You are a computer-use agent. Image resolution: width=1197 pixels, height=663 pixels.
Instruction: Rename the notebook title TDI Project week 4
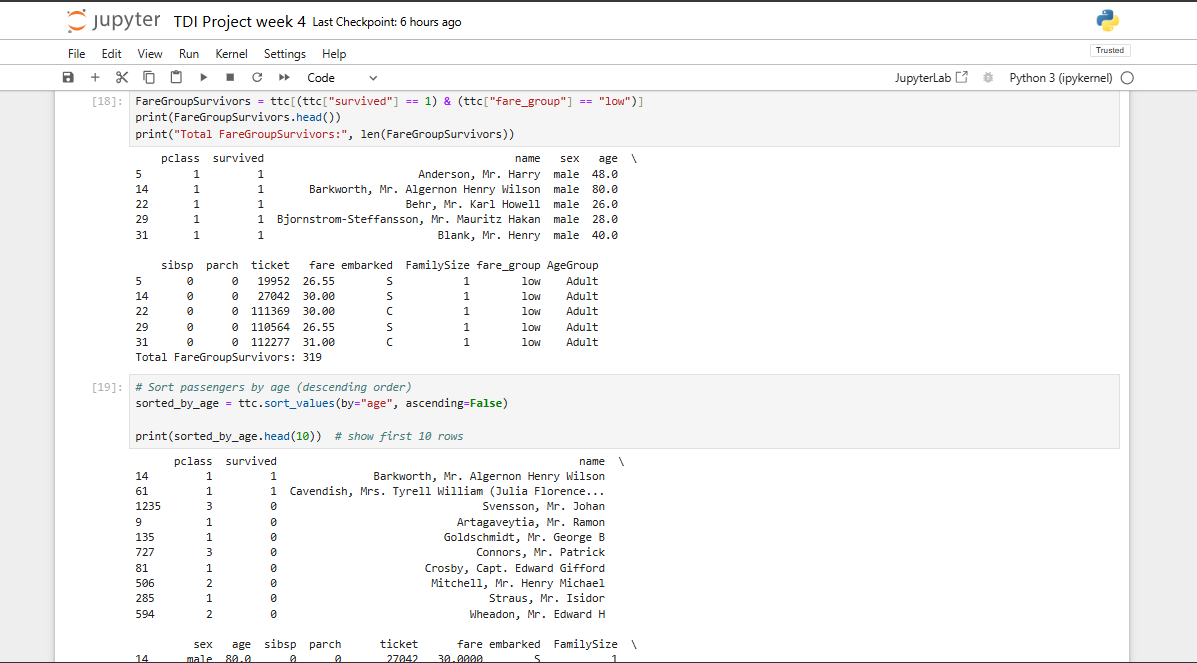240,22
